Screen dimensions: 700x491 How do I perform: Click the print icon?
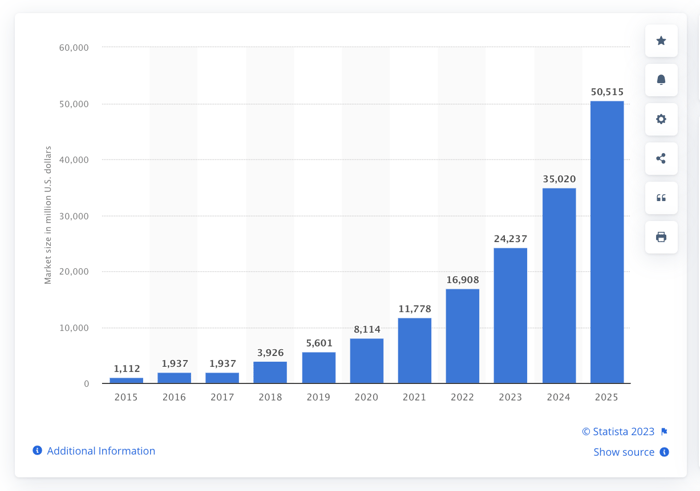point(661,237)
